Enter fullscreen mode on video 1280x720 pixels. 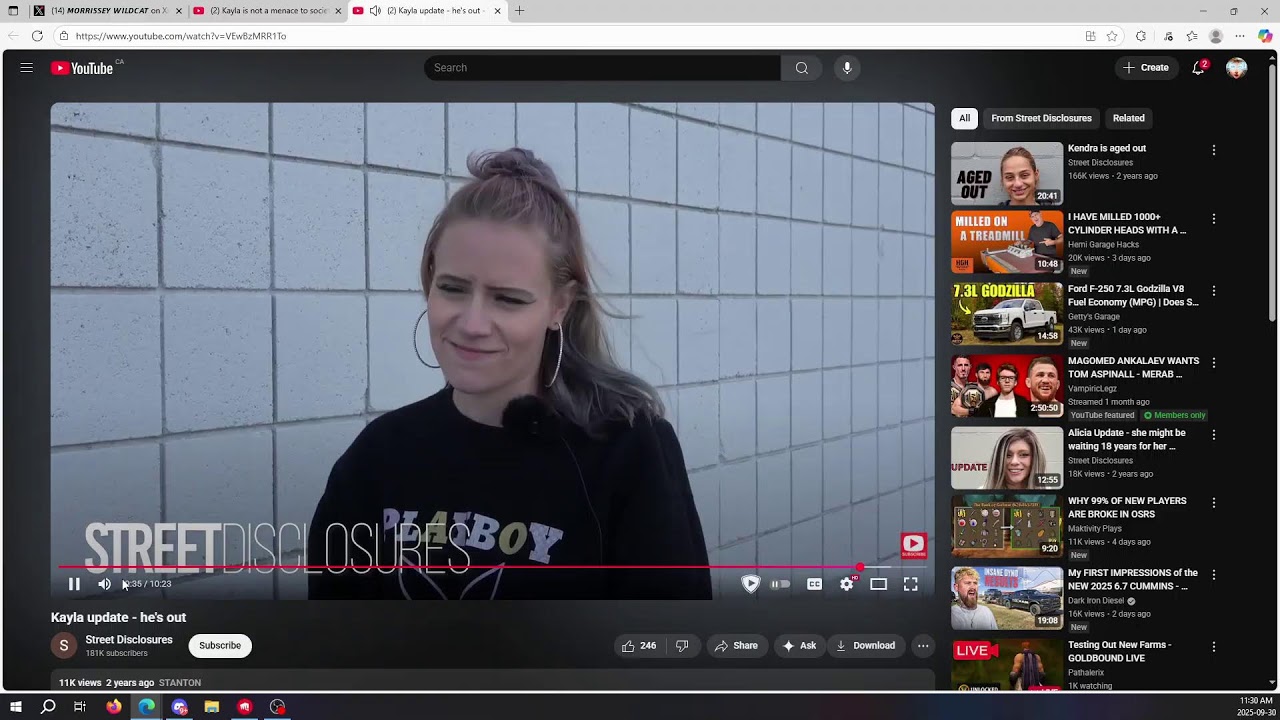tap(910, 584)
